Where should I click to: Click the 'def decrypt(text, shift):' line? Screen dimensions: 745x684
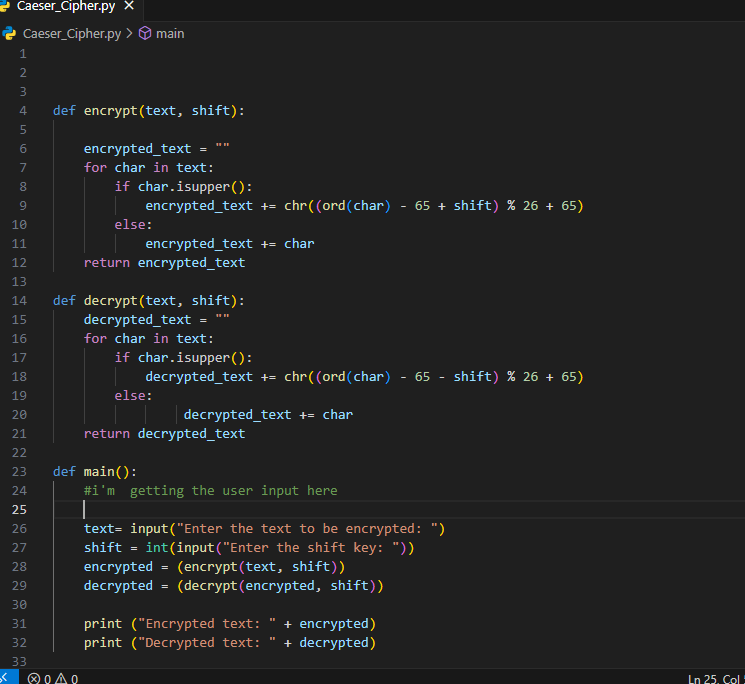(149, 301)
